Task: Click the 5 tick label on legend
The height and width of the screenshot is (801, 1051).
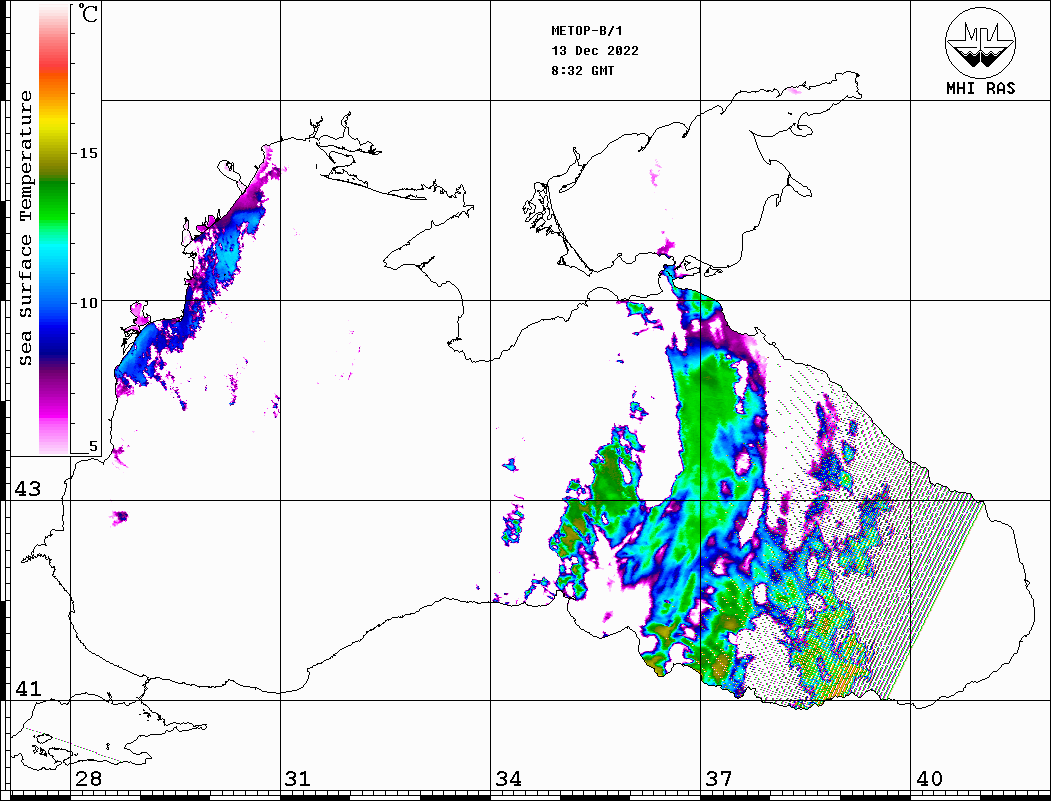Action: 94,447
